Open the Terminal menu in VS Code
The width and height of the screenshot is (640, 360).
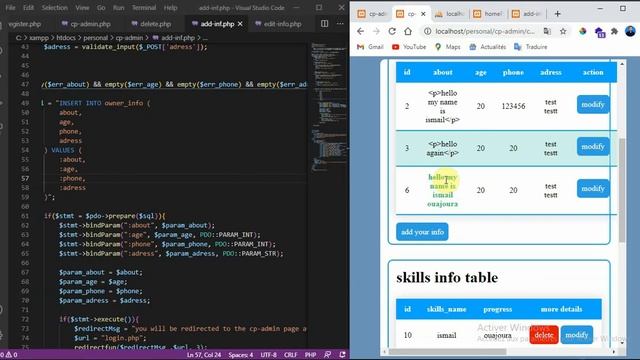(x=144, y=8)
